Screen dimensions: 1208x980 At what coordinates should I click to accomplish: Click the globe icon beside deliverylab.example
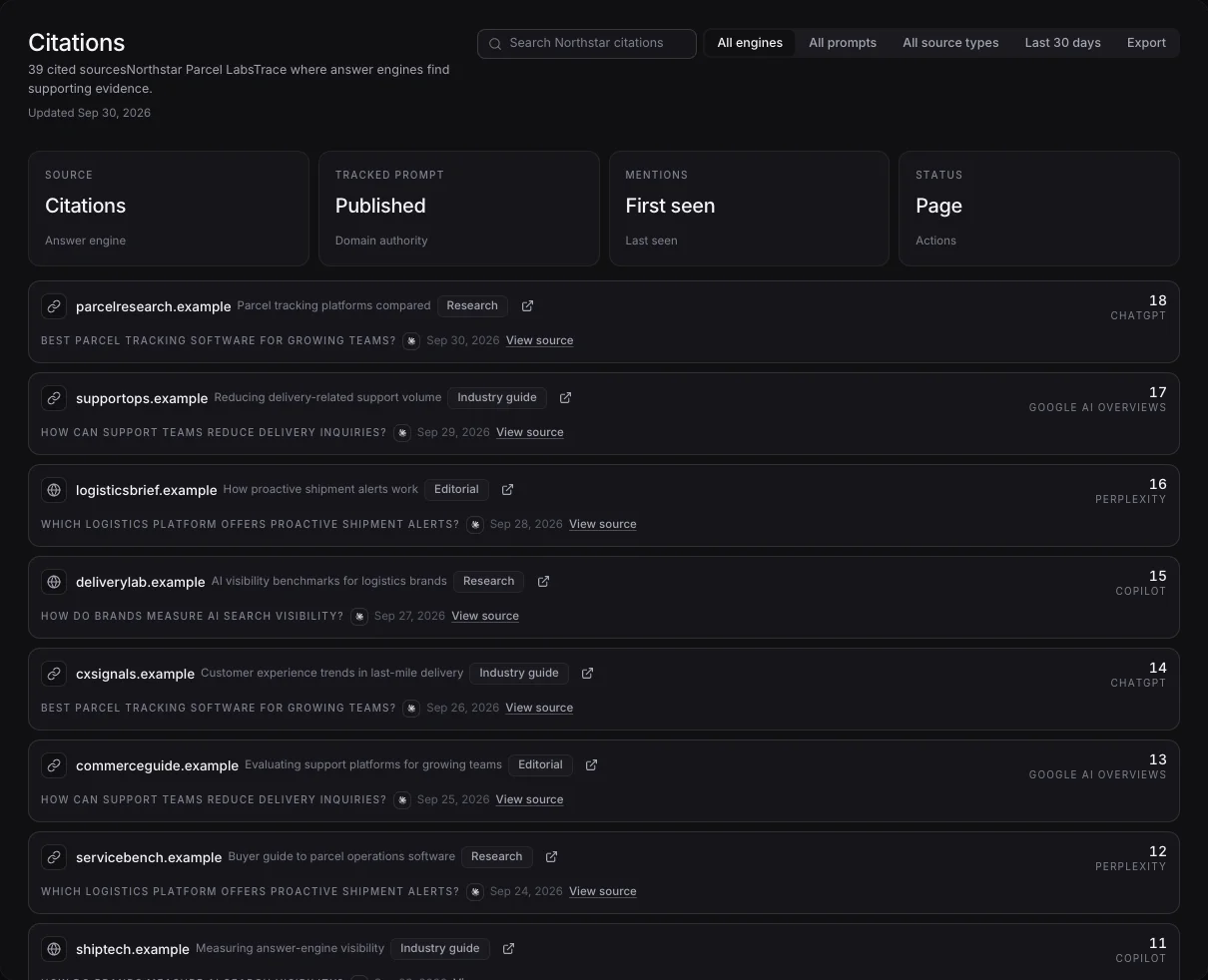54,582
